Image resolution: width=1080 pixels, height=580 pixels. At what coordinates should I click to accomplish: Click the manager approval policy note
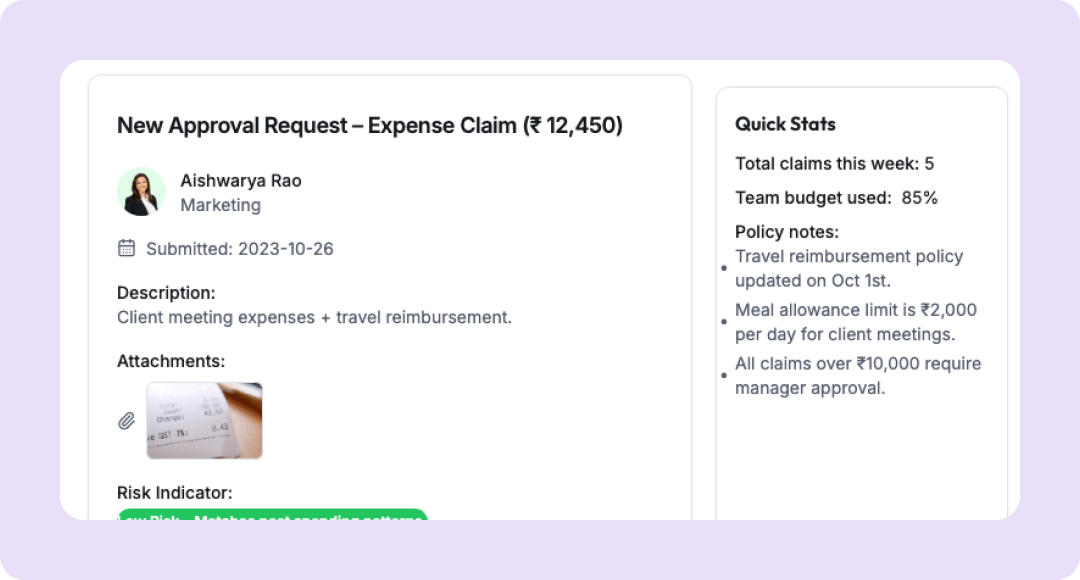tap(857, 375)
